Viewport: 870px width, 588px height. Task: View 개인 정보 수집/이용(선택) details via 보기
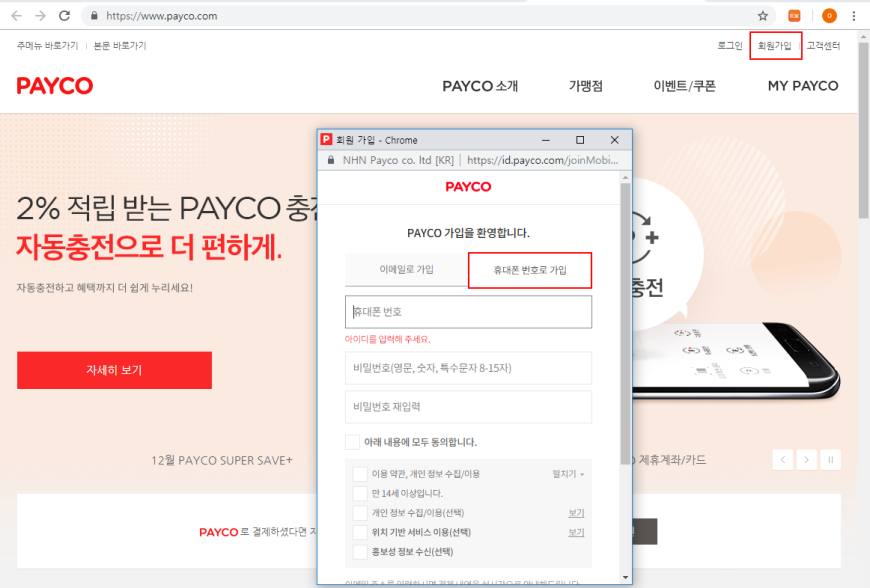576,513
